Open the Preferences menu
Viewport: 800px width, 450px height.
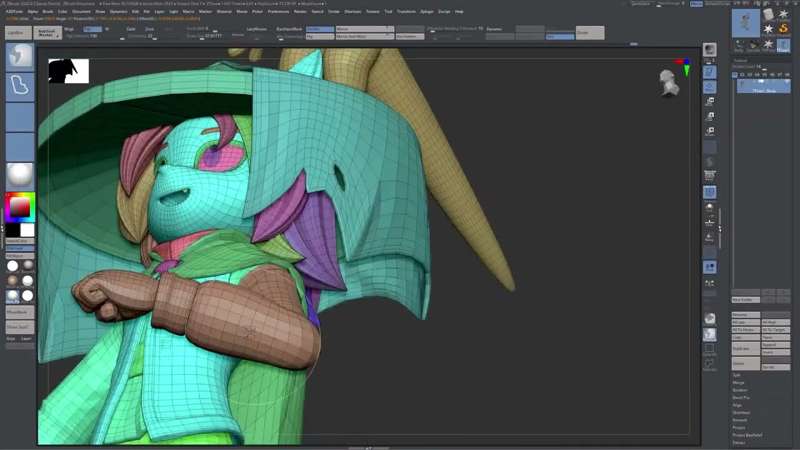tap(279, 11)
